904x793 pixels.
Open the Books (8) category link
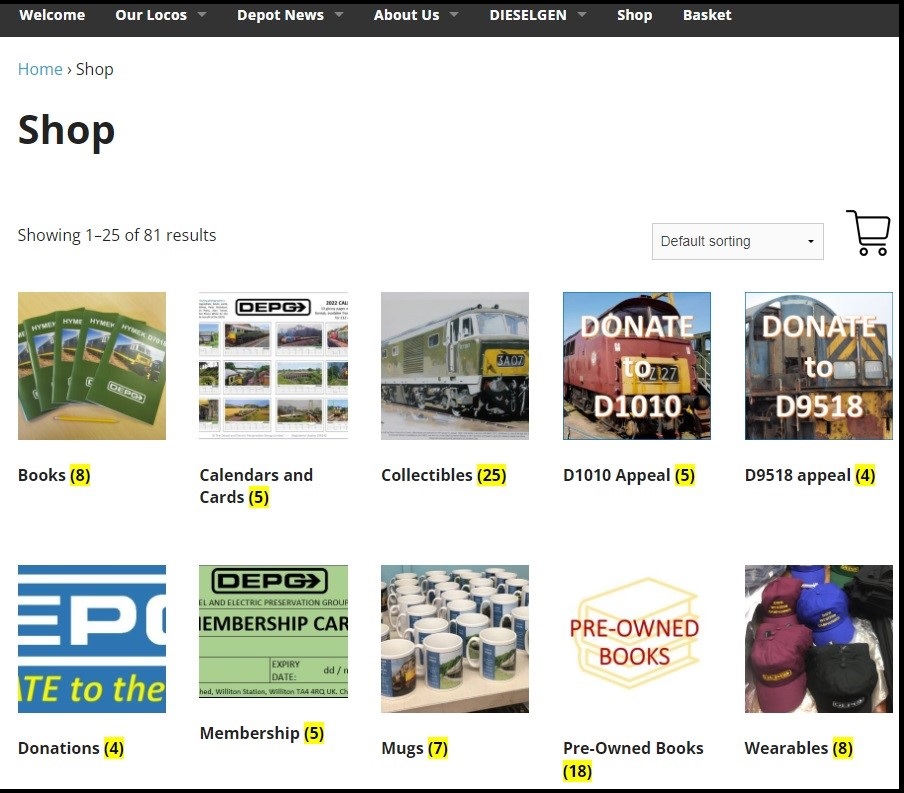[54, 475]
